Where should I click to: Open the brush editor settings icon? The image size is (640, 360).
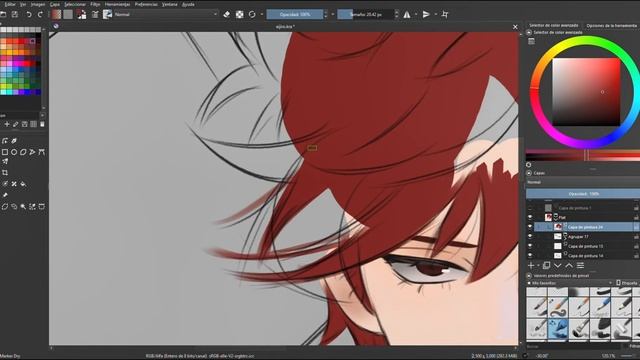pos(95,15)
